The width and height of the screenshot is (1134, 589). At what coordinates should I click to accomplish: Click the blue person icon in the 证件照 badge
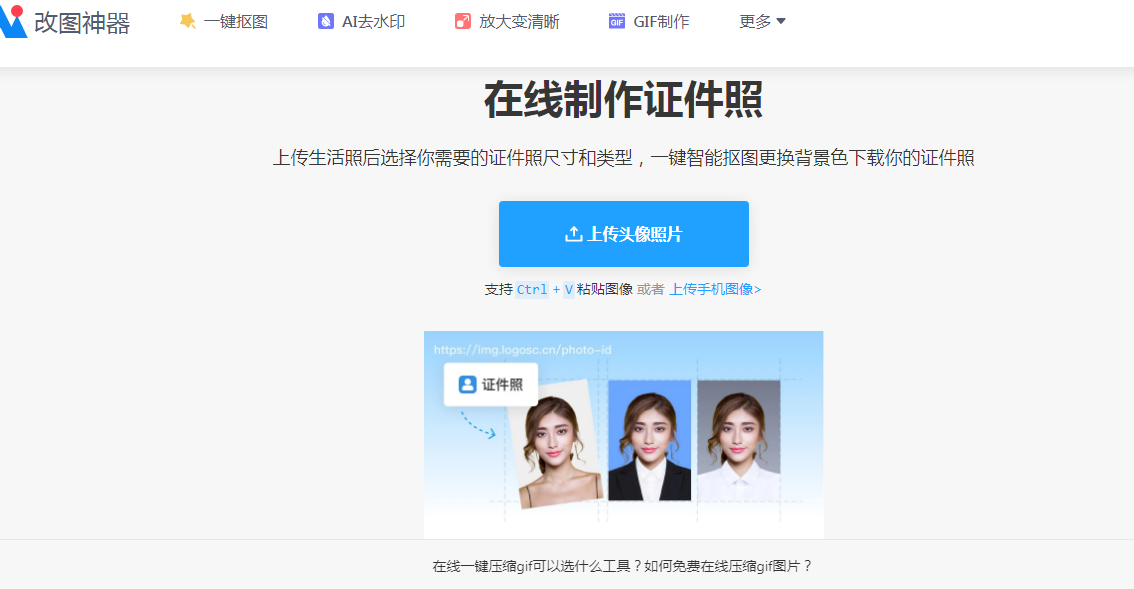point(467,384)
